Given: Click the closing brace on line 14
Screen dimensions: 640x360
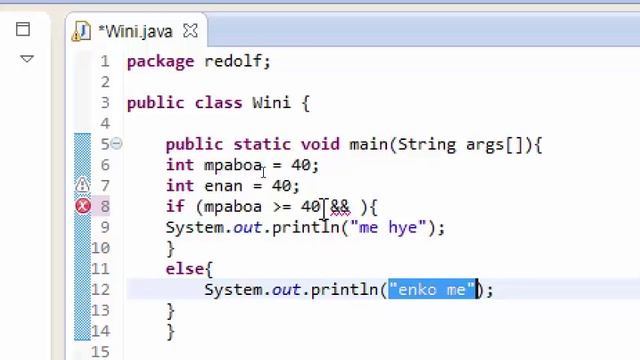Looking at the screenshot, I should click(171, 331).
